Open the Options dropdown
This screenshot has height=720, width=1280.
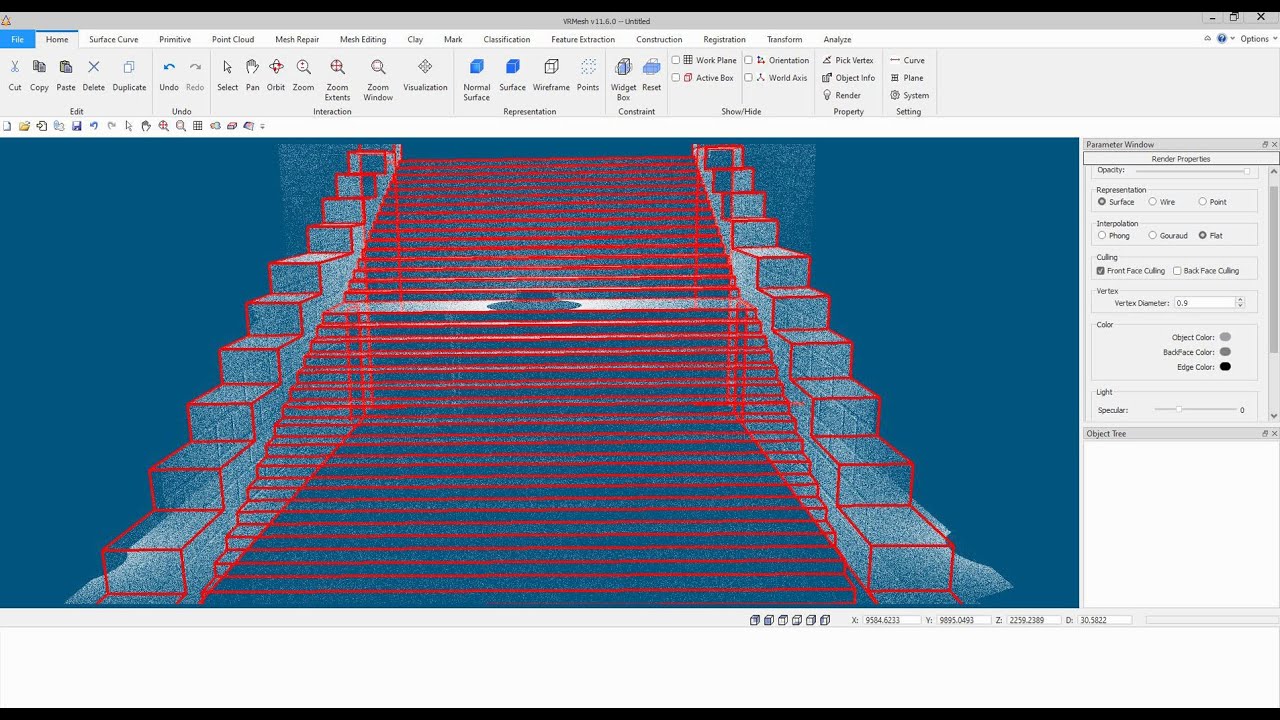[x=1257, y=39]
